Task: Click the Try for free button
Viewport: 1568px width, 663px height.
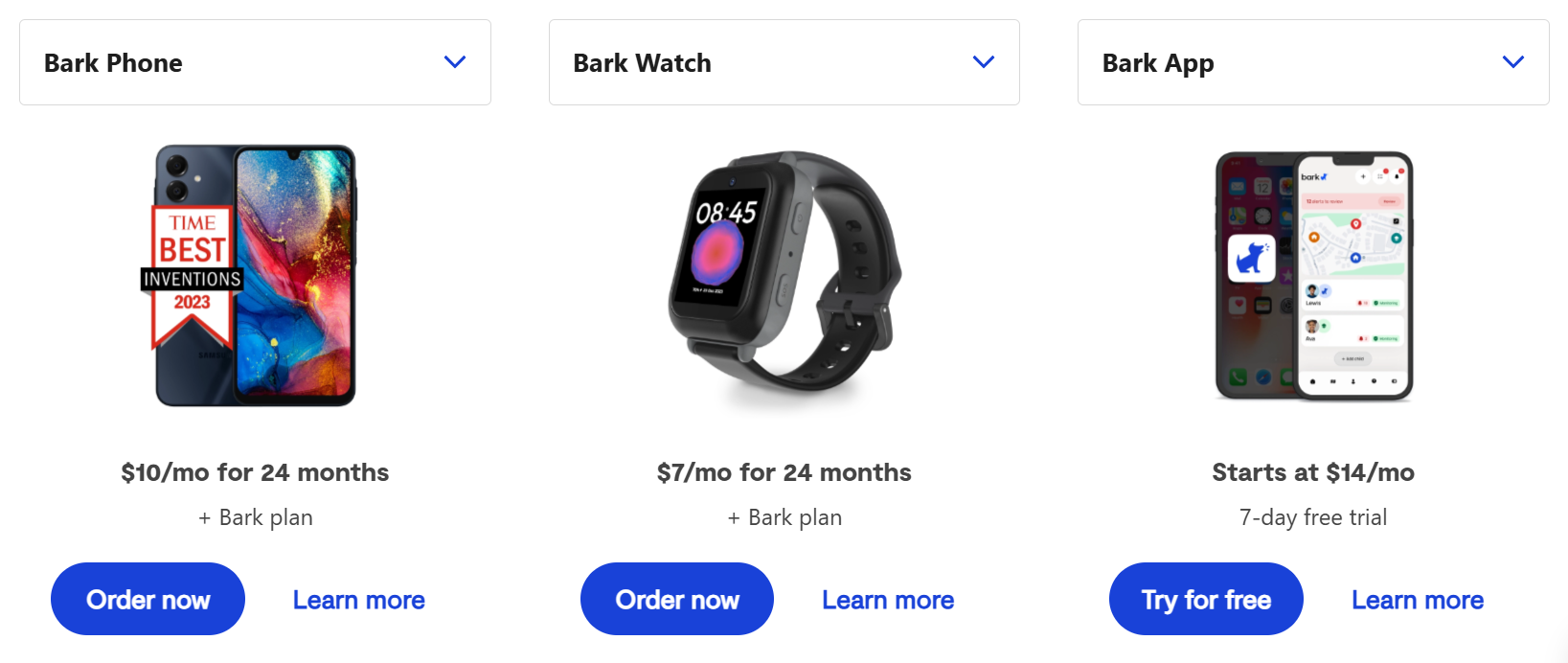Action: coord(1206,599)
